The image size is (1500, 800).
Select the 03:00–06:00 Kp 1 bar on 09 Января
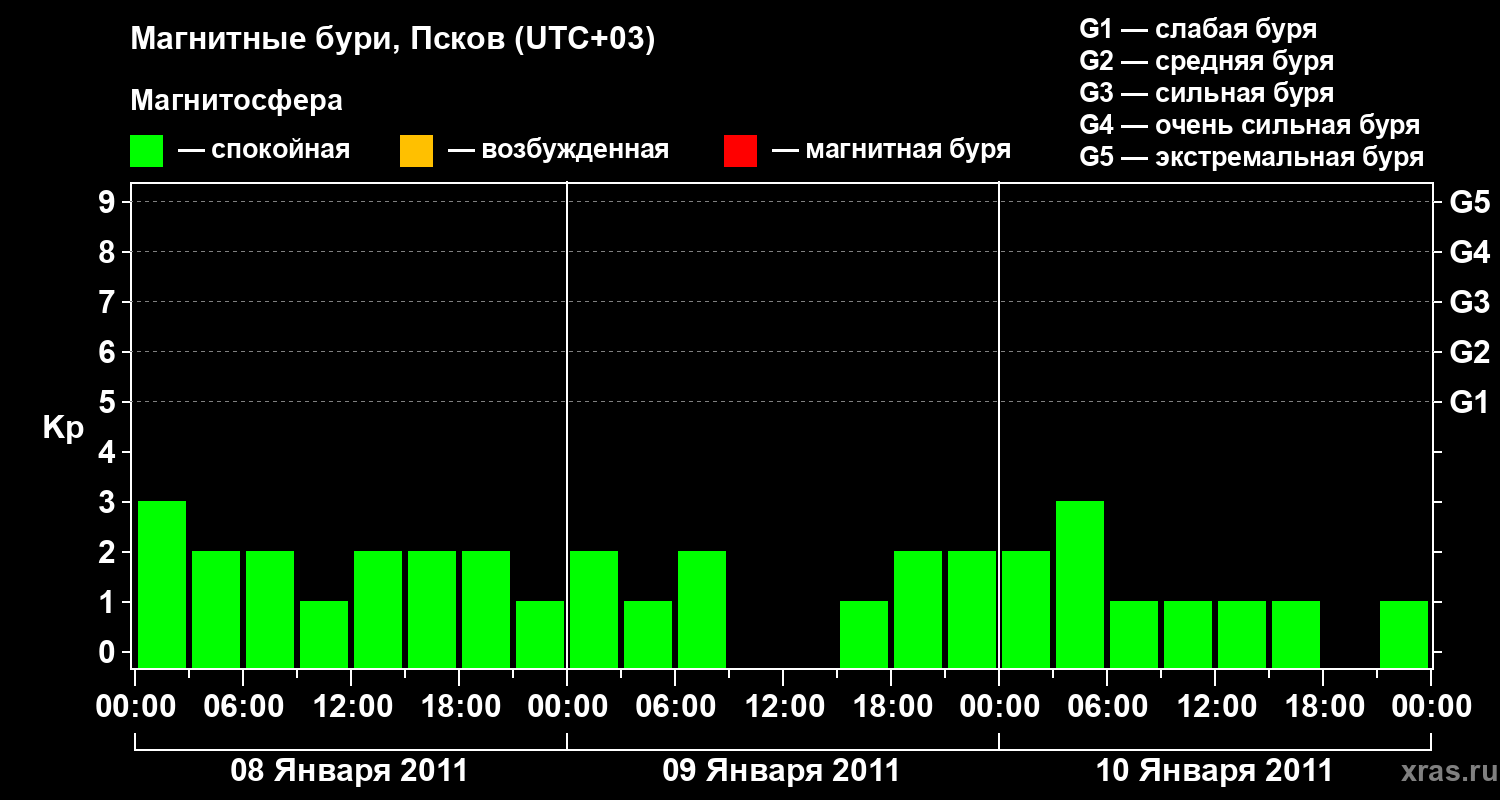click(x=648, y=634)
